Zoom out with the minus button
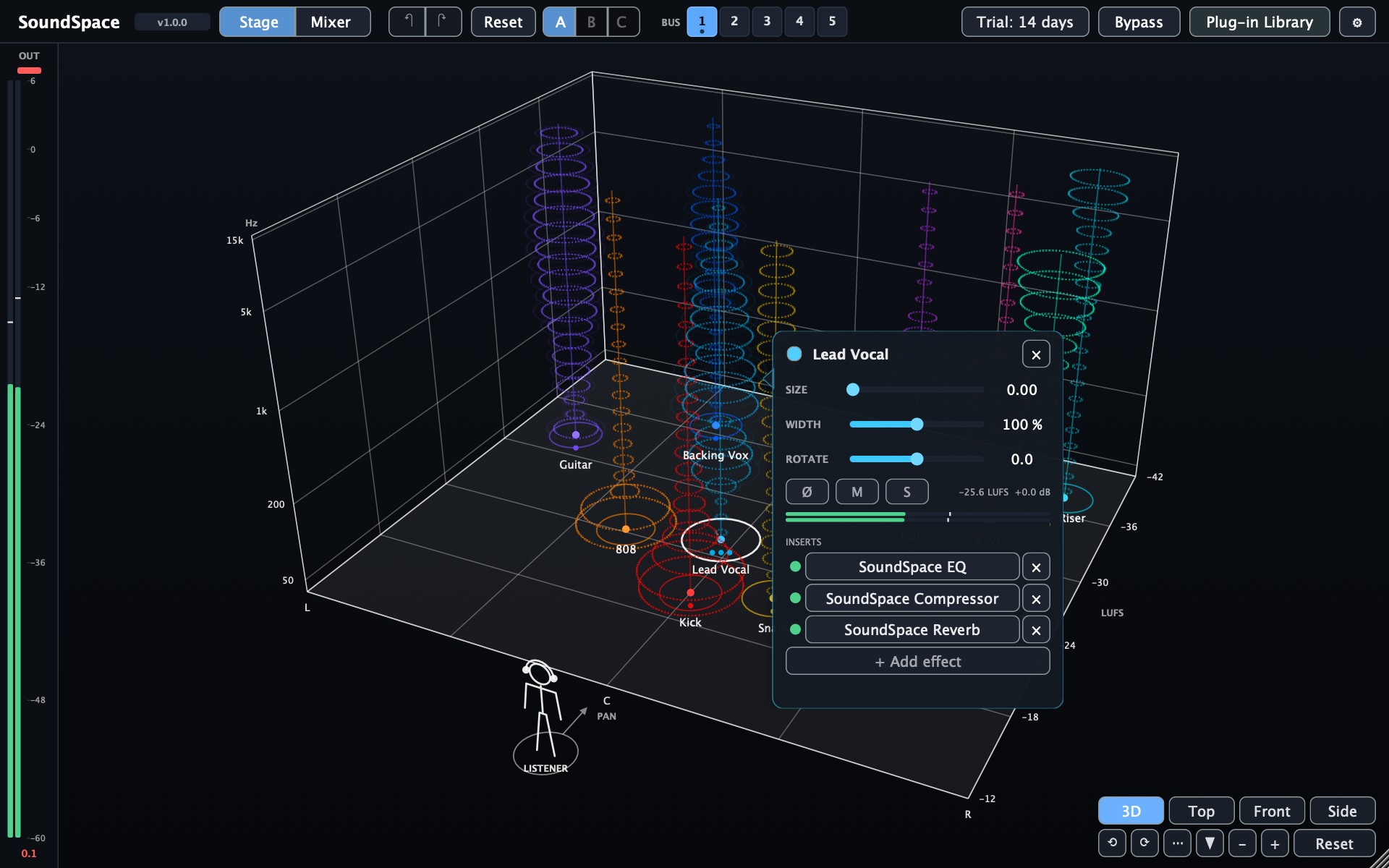The image size is (1389, 868). click(x=1242, y=843)
